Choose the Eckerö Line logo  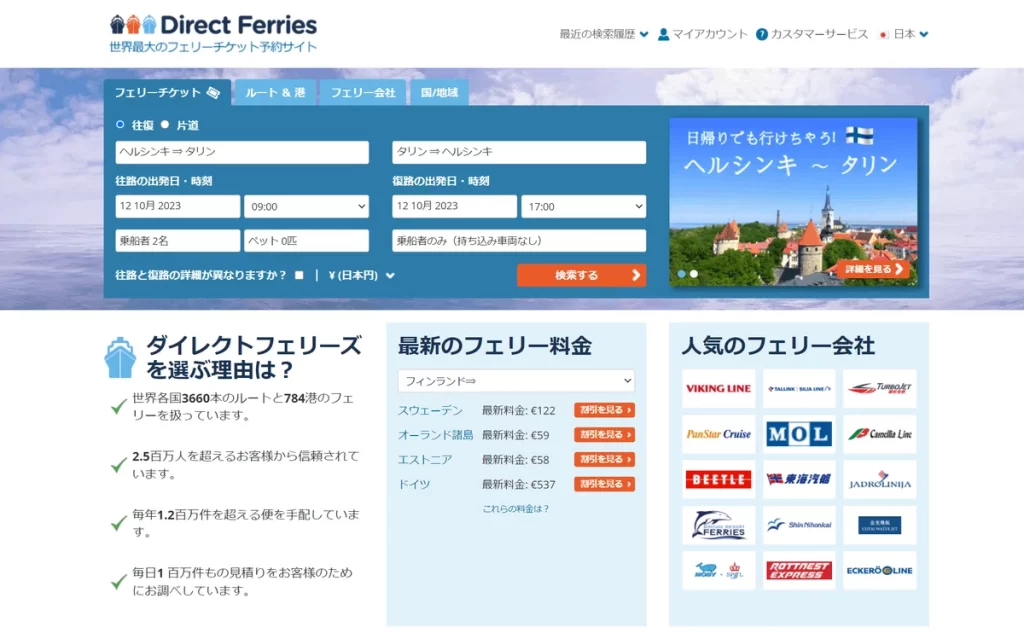coord(879,571)
